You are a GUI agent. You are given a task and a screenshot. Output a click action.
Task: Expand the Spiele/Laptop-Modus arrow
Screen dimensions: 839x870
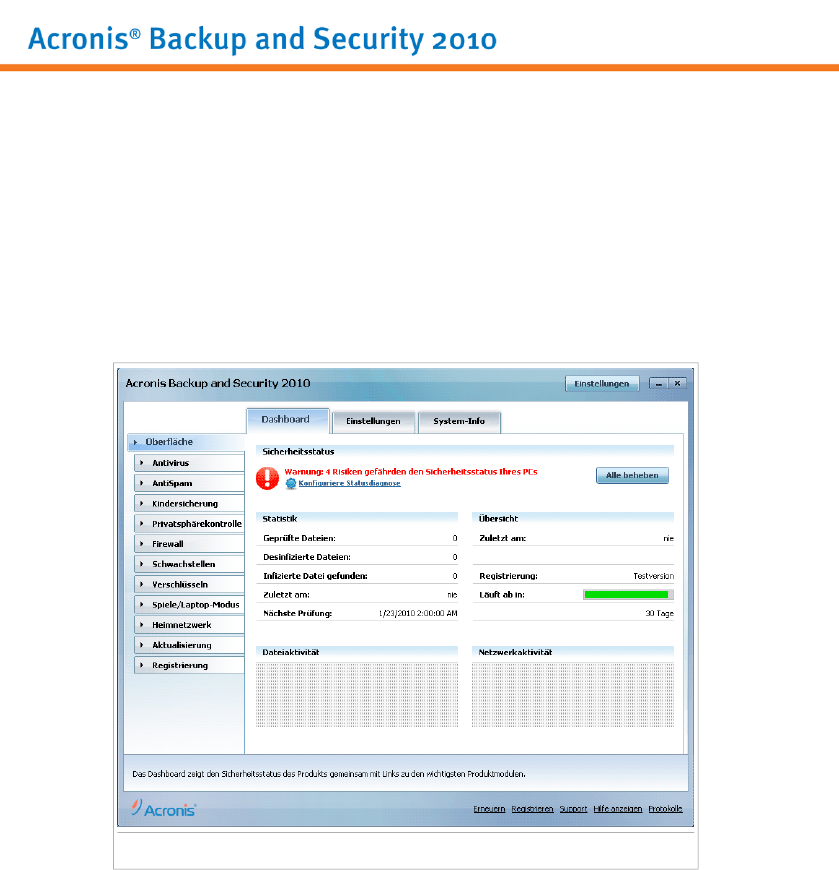[x=142, y=604]
